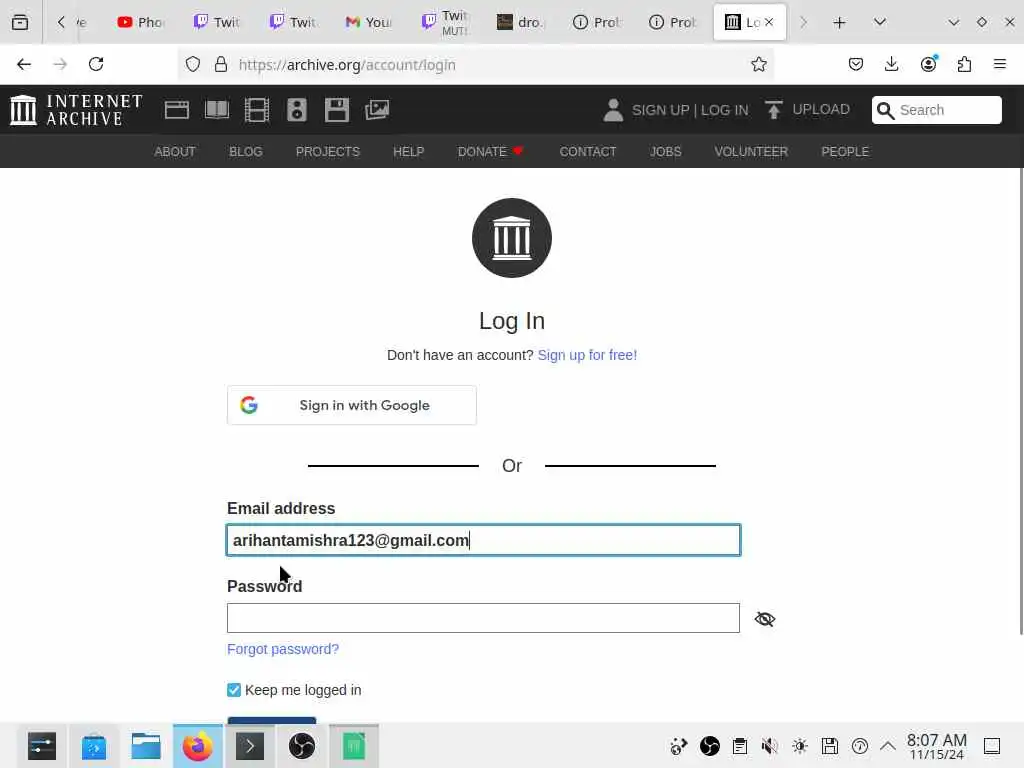This screenshot has height=768, width=1024.
Task: Expand the list all tabs dropdown arrow
Action: tap(880, 22)
